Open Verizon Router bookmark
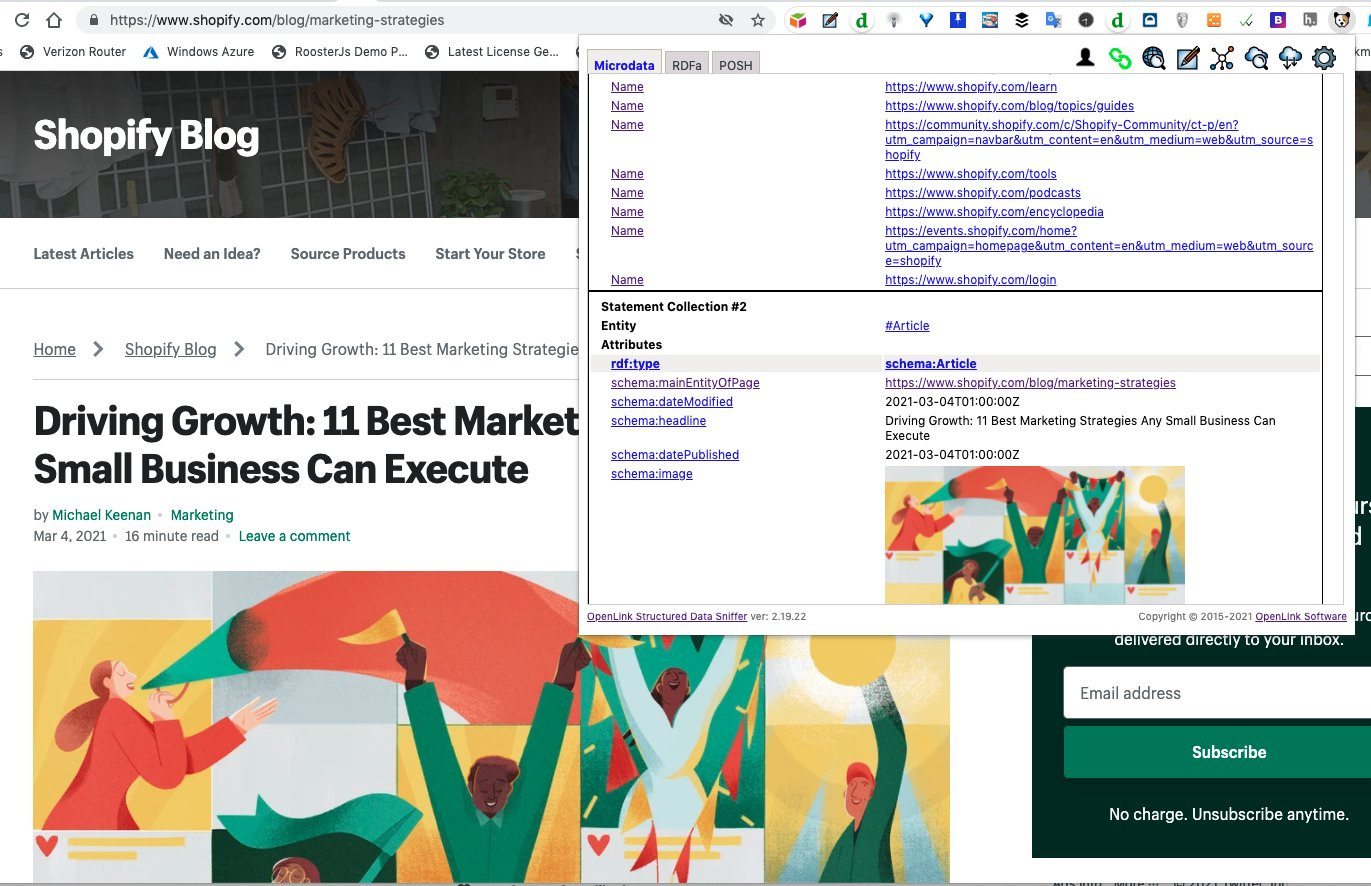Screen dimensions: 1371x886 coord(72,51)
